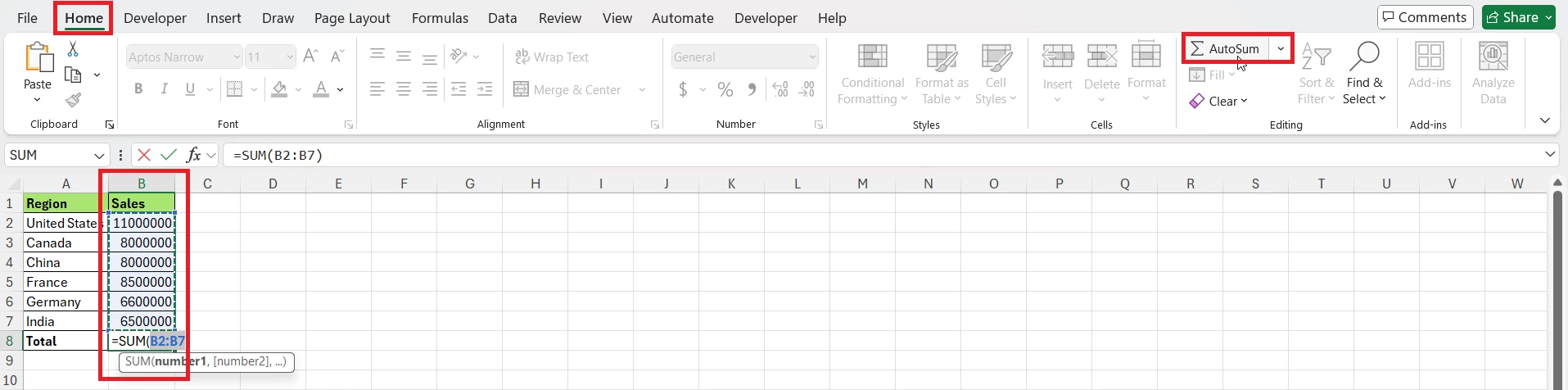
Task: Toggle Underline formatting
Action: (190, 89)
